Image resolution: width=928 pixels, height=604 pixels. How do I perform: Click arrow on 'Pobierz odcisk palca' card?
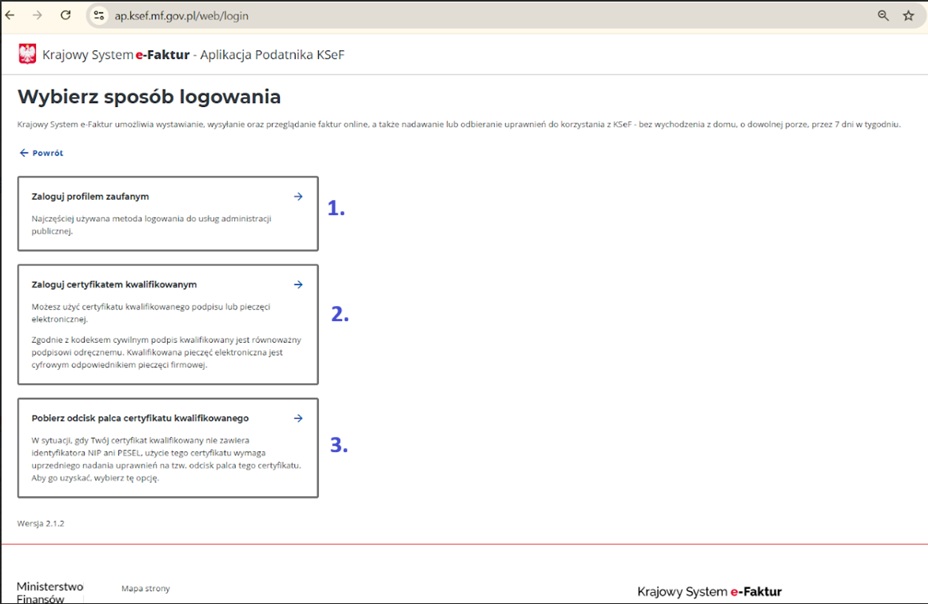[298, 418]
